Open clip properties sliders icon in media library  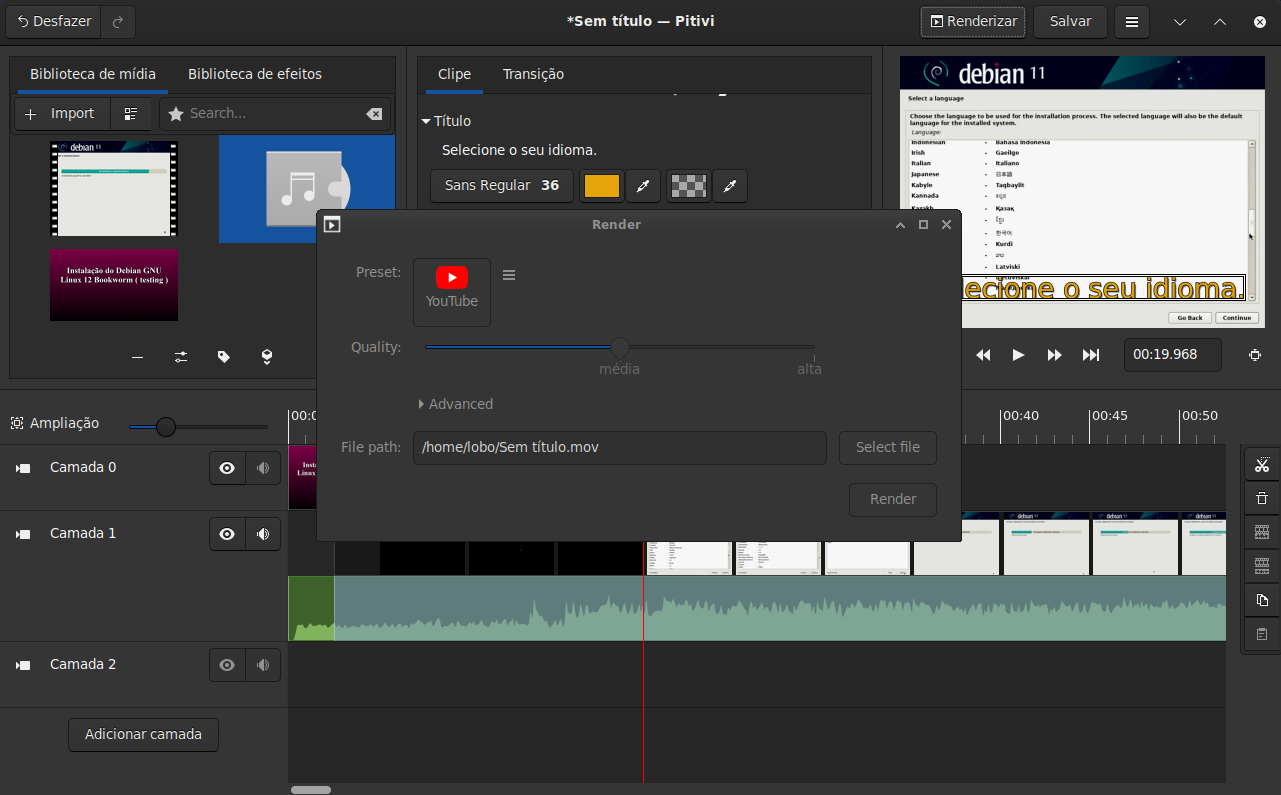pos(181,357)
